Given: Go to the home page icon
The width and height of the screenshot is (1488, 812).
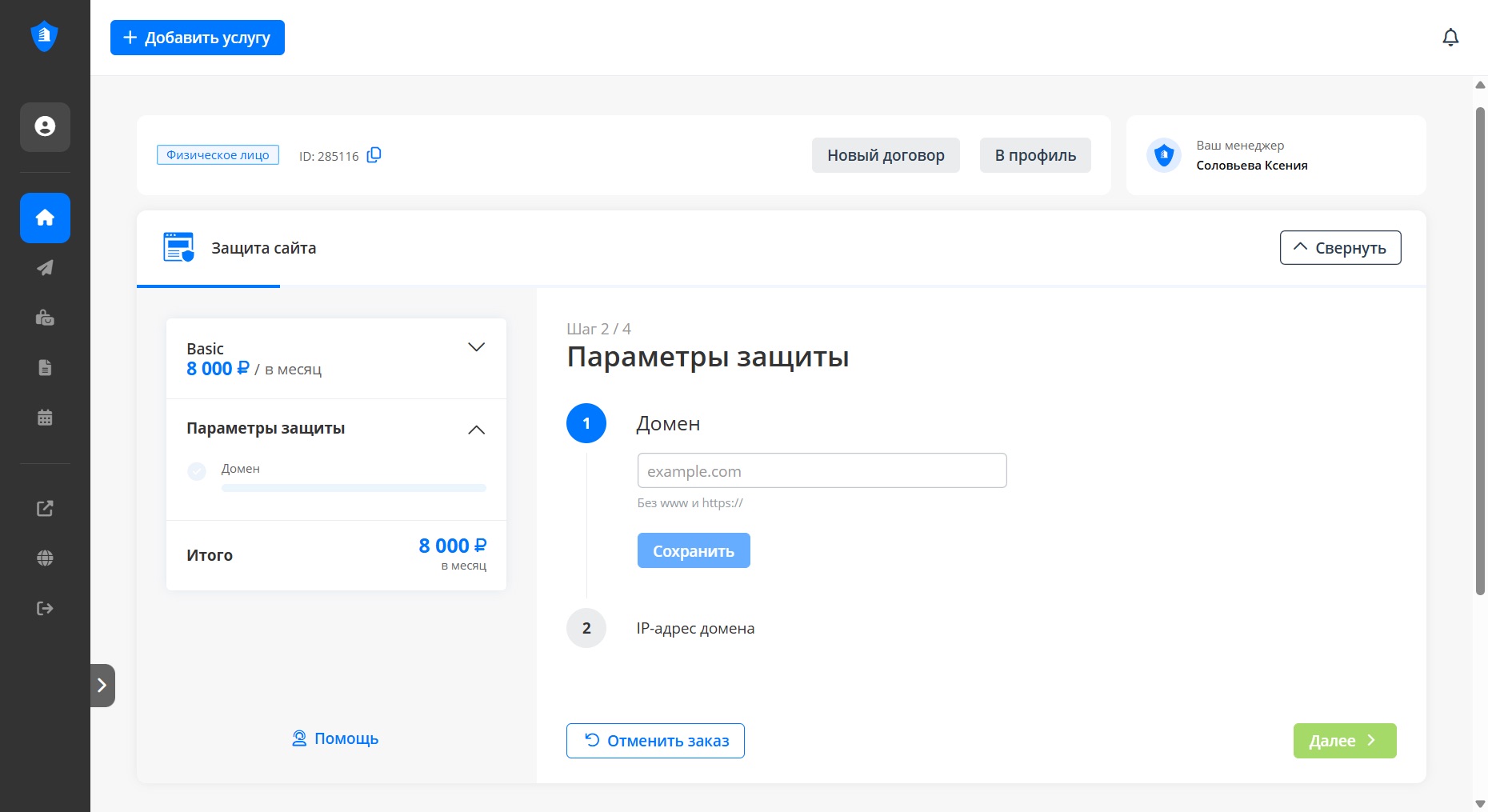Looking at the screenshot, I should (45, 218).
